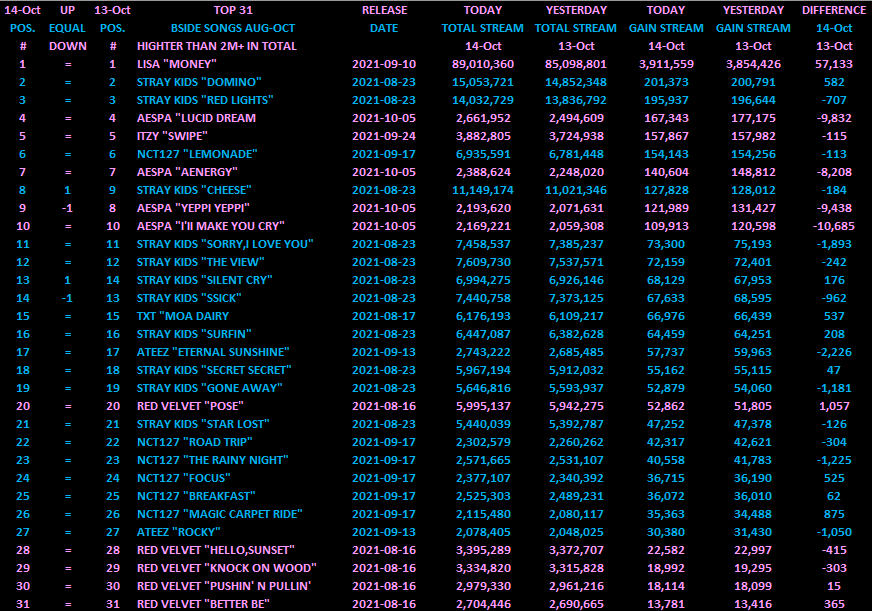Click yesterday's total stream value 85,098,801

pos(576,64)
